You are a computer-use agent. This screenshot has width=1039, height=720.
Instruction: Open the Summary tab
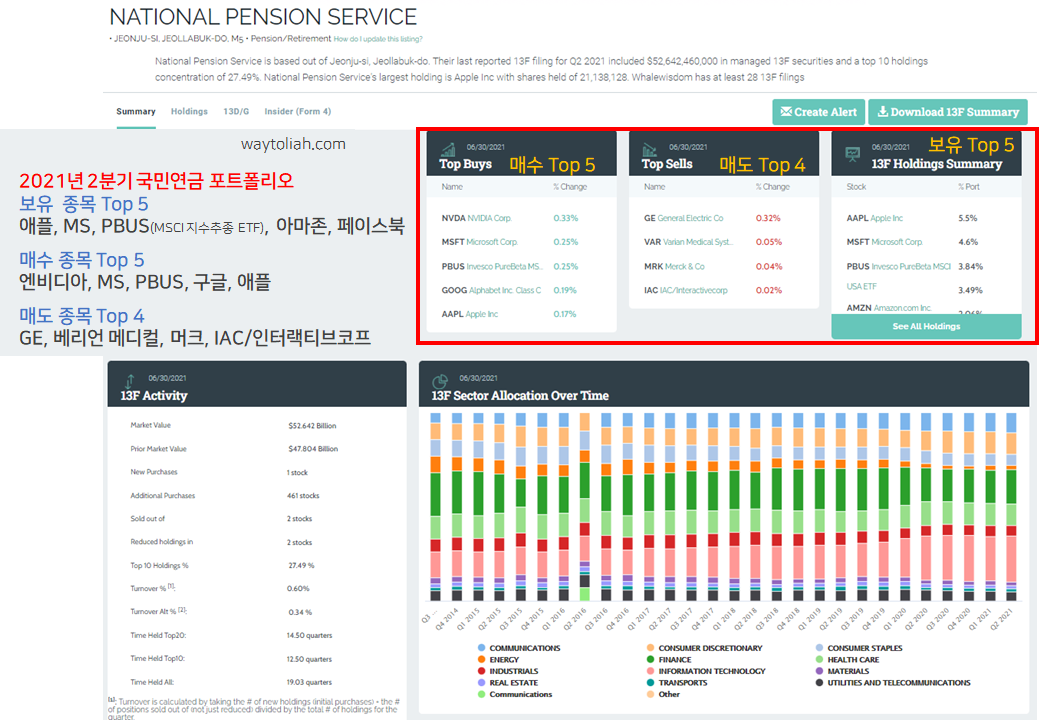(136, 111)
